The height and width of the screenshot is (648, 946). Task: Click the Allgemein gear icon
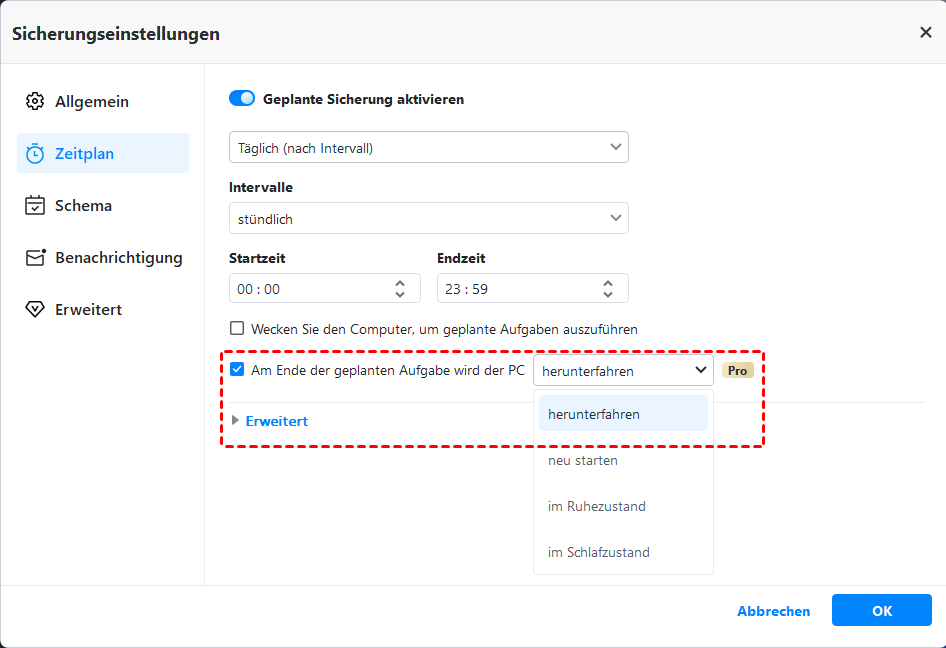pyautogui.click(x=35, y=102)
